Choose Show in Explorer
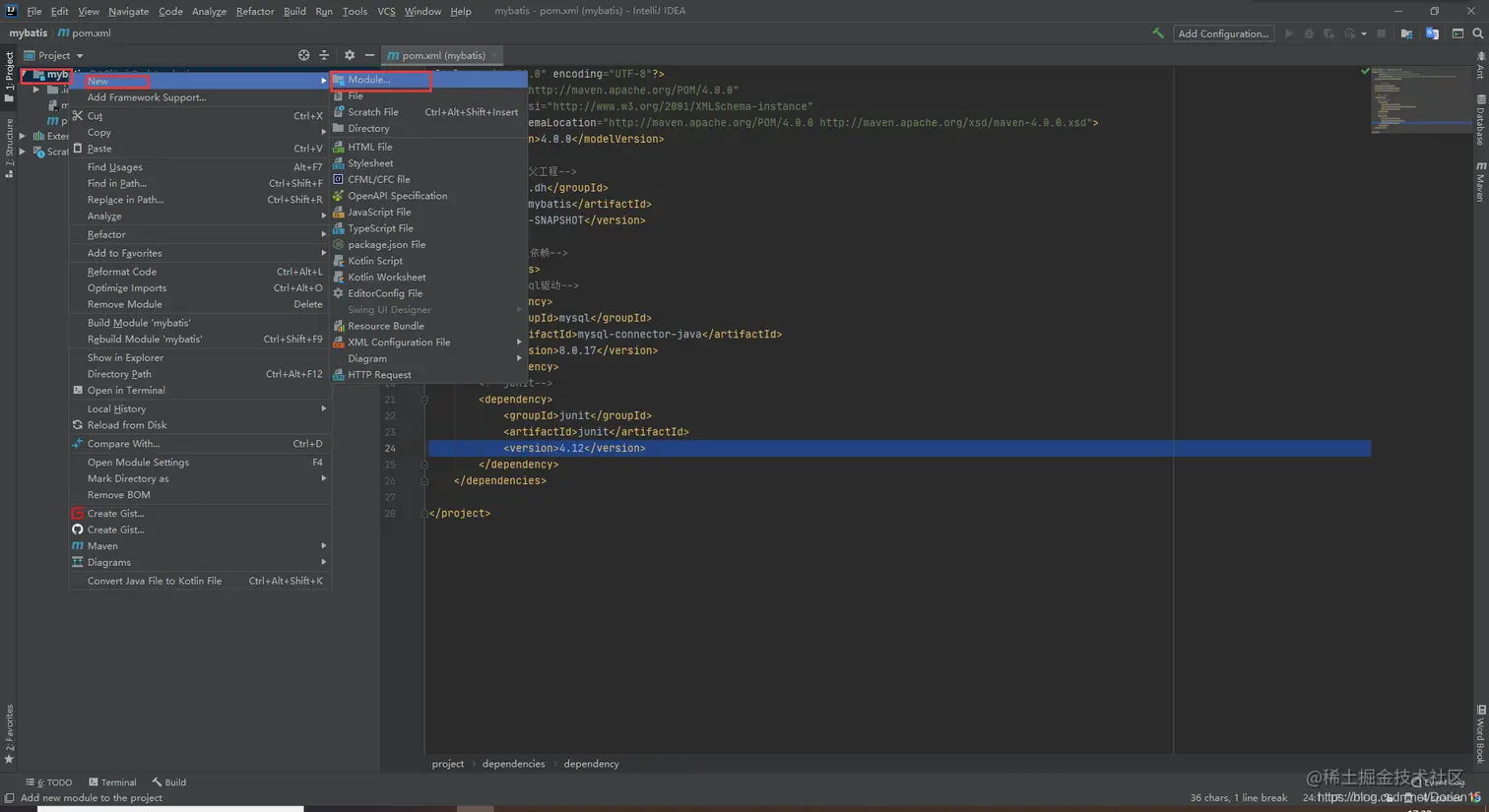Viewport: 1489px width, 812px height. pyautogui.click(x=200, y=357)
